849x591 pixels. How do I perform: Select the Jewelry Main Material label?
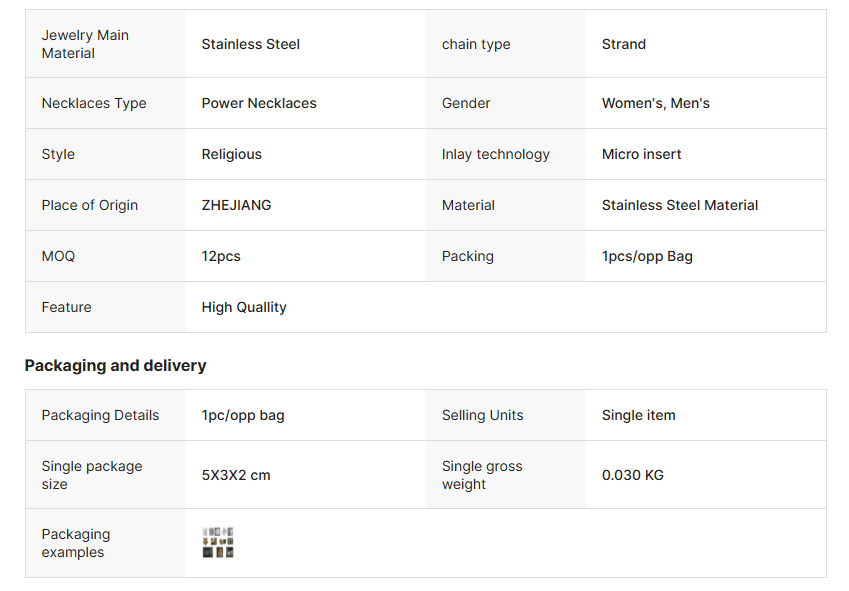point(85,44)
